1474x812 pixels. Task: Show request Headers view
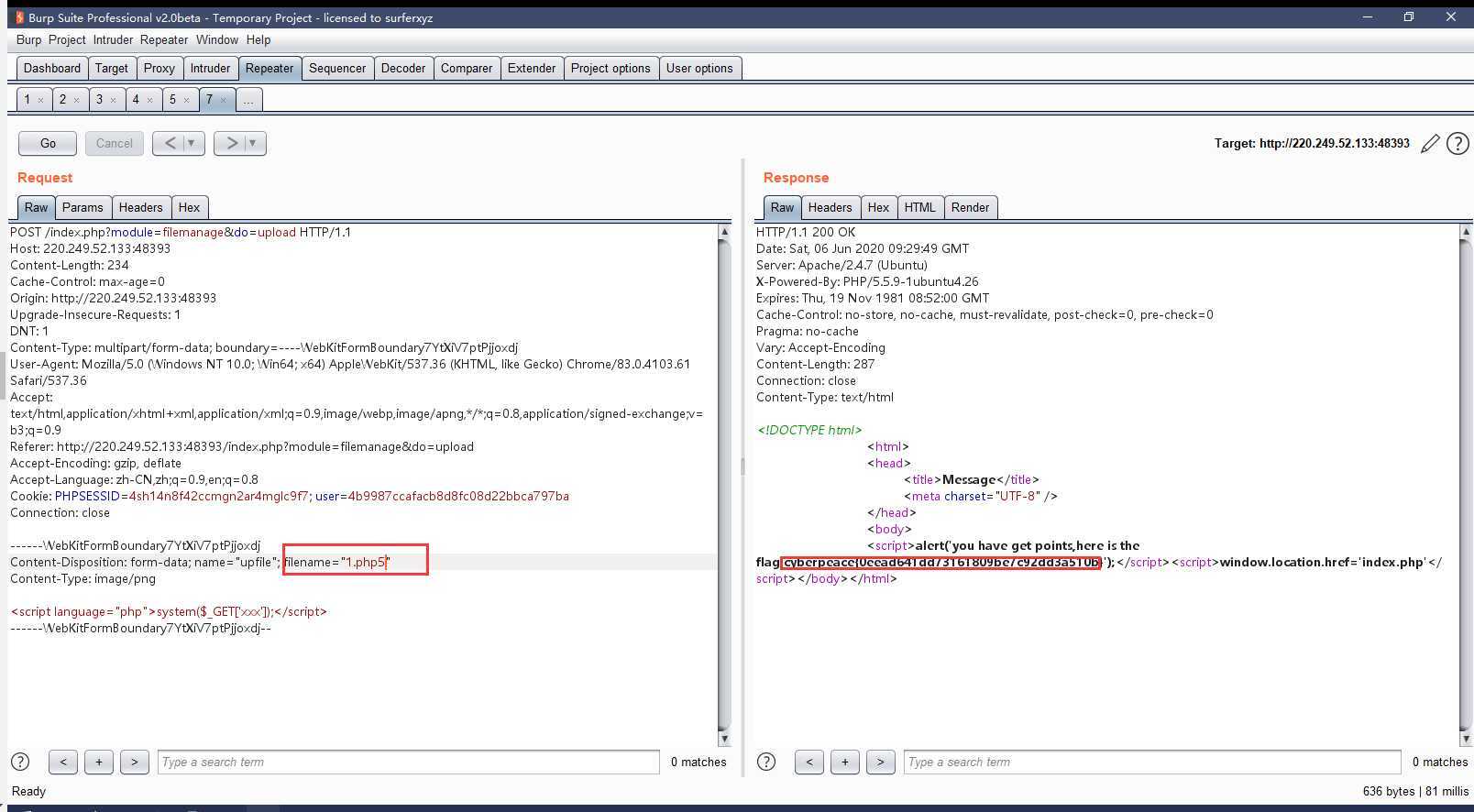pos(140,207)
